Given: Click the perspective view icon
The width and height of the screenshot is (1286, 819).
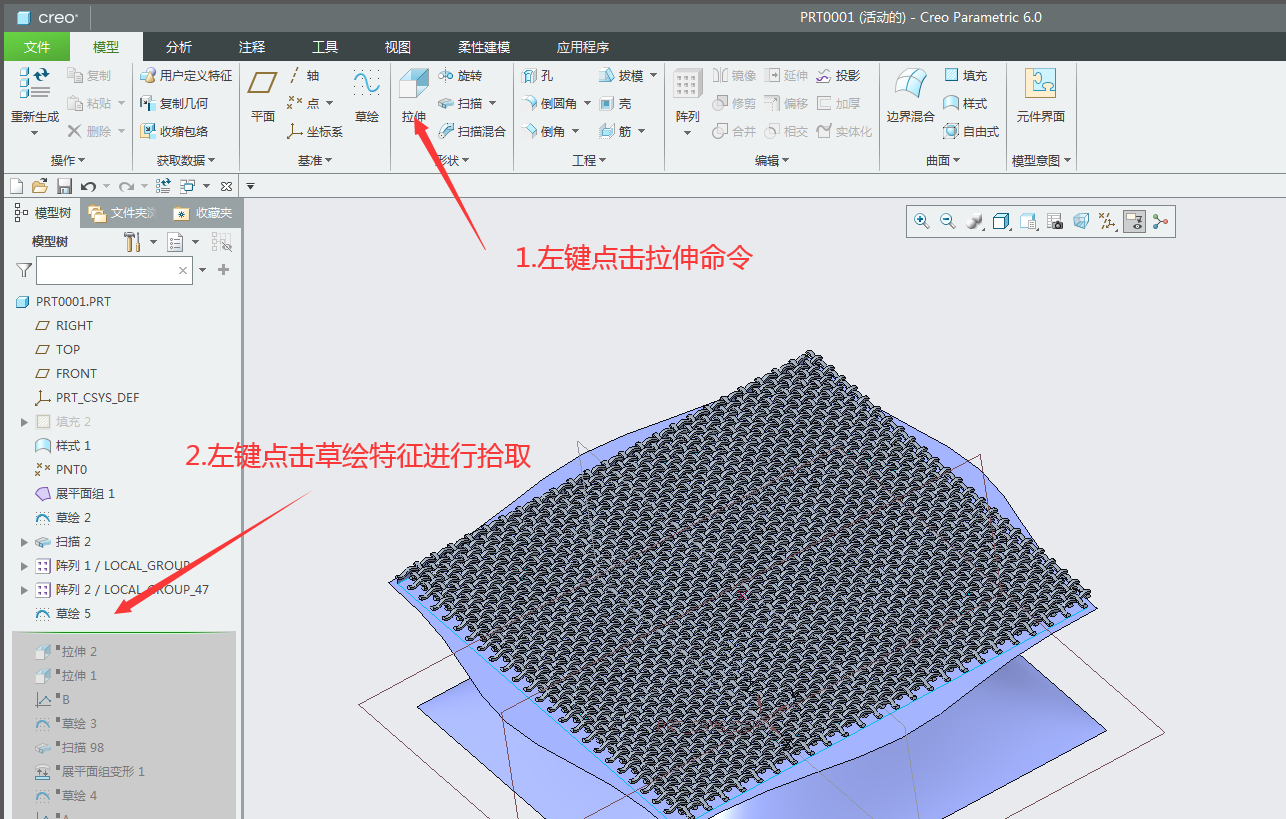Looking at the screenshot, I should (x=1080, y=222).
